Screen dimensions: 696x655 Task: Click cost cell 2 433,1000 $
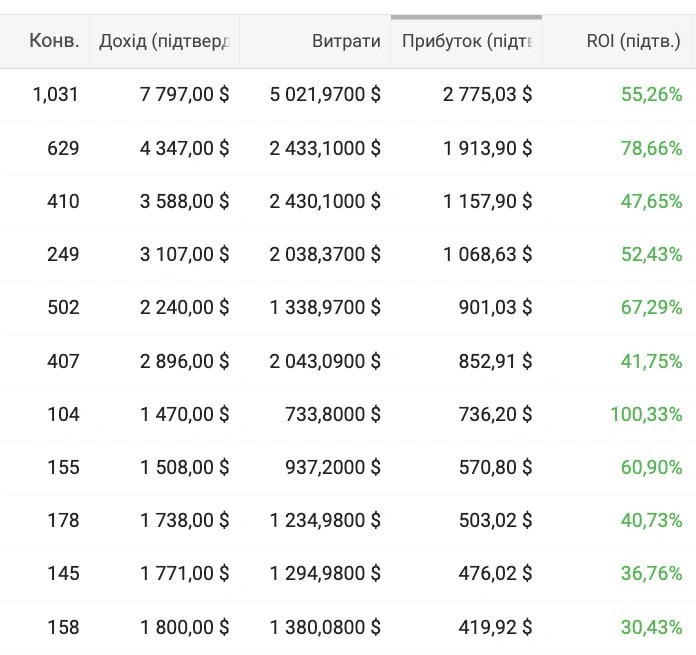click(x=325, y=148)
